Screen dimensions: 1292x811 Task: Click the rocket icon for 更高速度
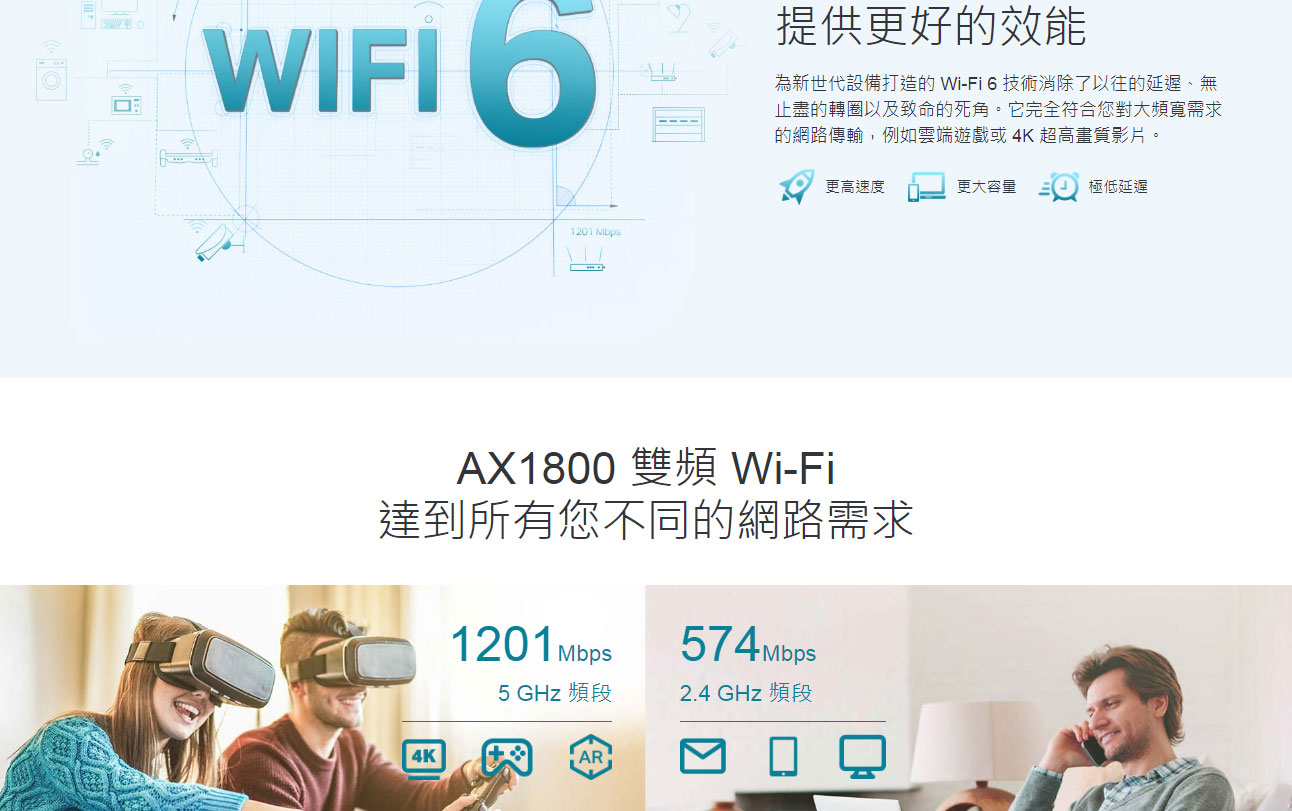point(797,186)
